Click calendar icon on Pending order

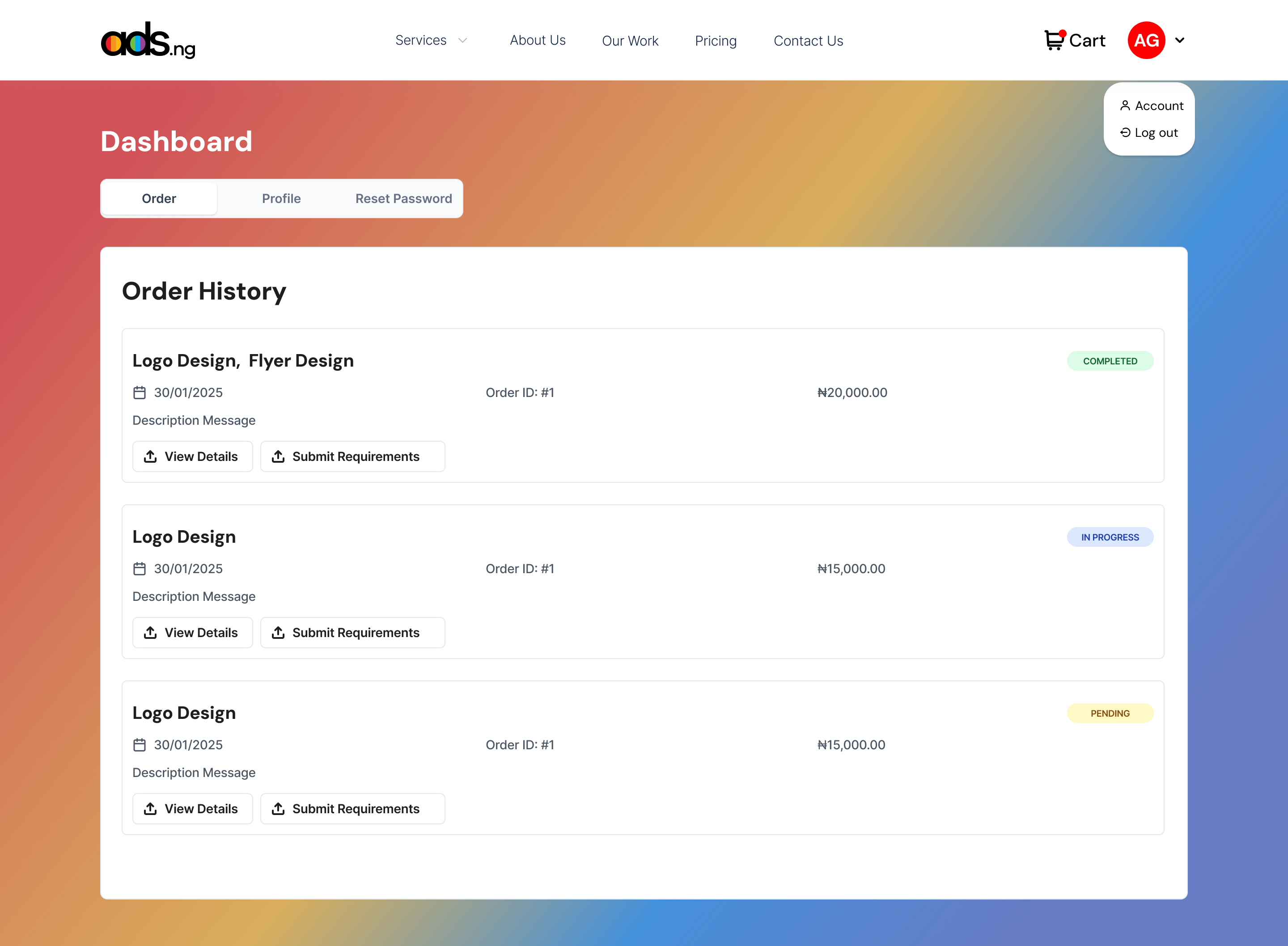click(x=139, y=745)
